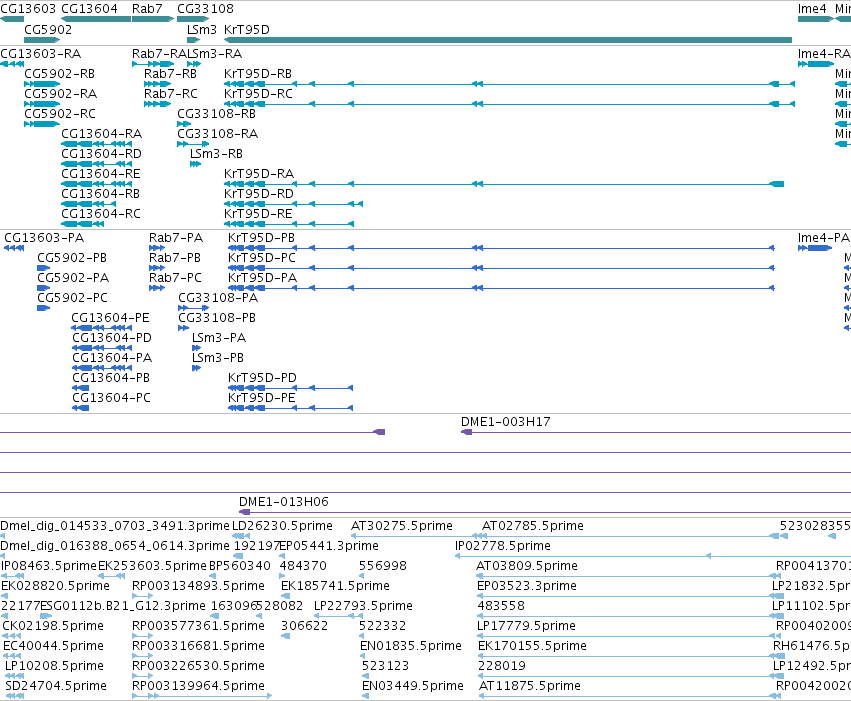
Task: Click the EK185741.5prime EST label
Action: [335, 587]
